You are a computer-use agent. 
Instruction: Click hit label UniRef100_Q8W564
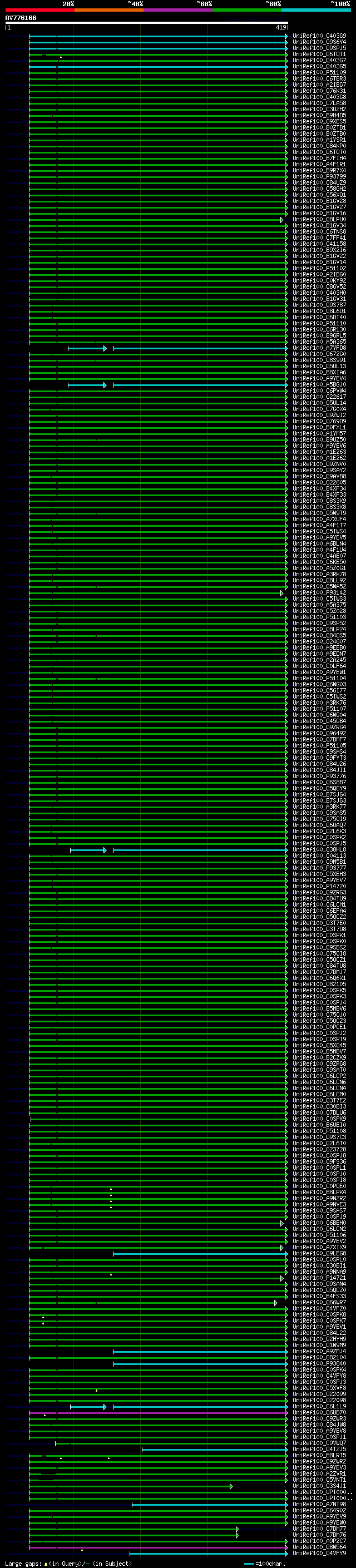tap(319, 1548)
